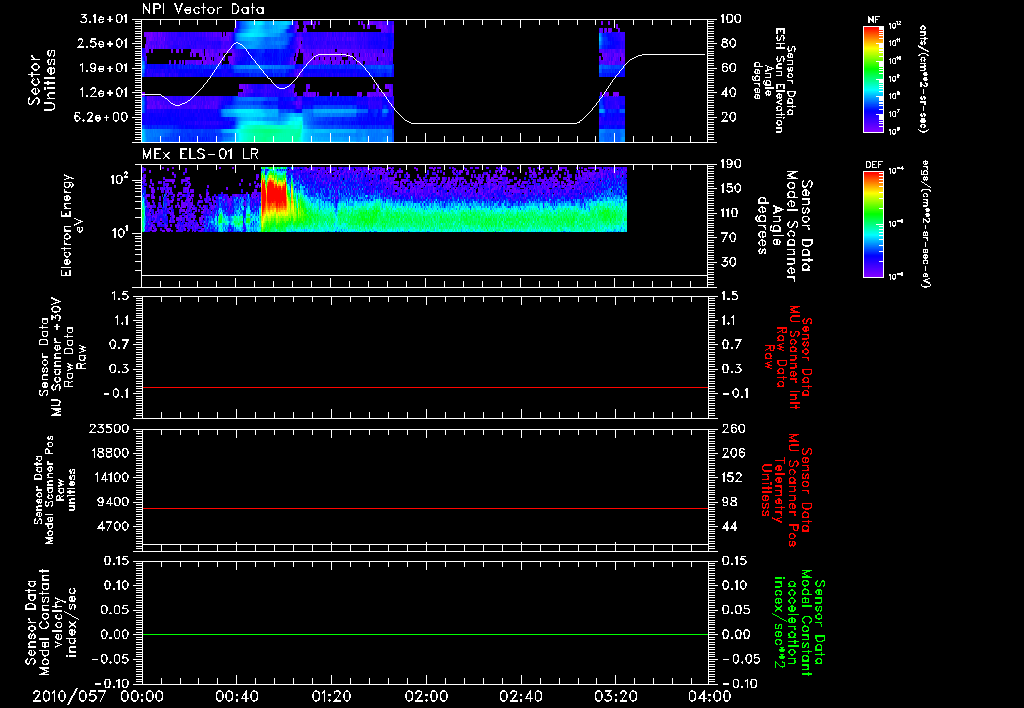Click the 'cnts/(cm**2-sr-sec)' units label
The image size is (1024, 708).
tap(923, 79)
